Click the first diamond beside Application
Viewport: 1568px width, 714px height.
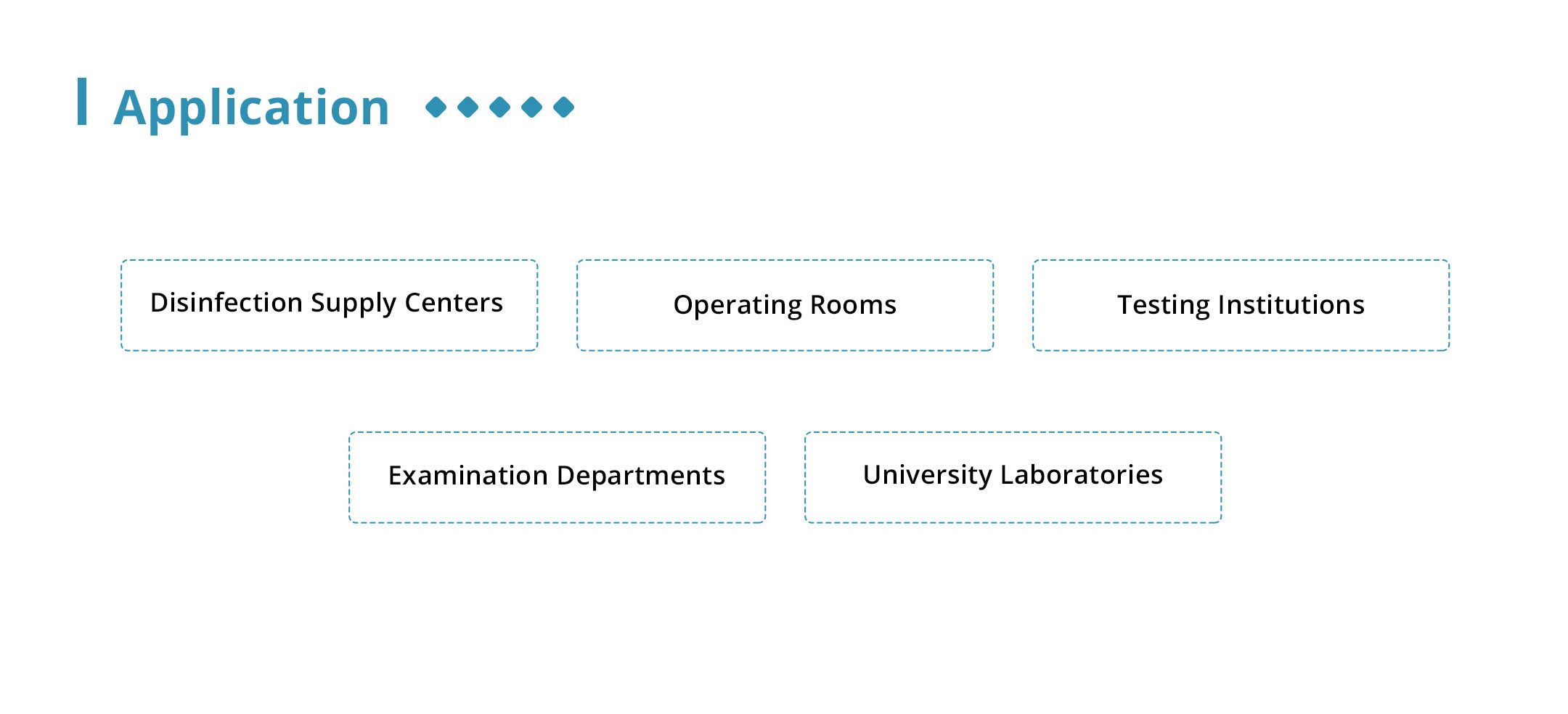(x=436, y=107)
